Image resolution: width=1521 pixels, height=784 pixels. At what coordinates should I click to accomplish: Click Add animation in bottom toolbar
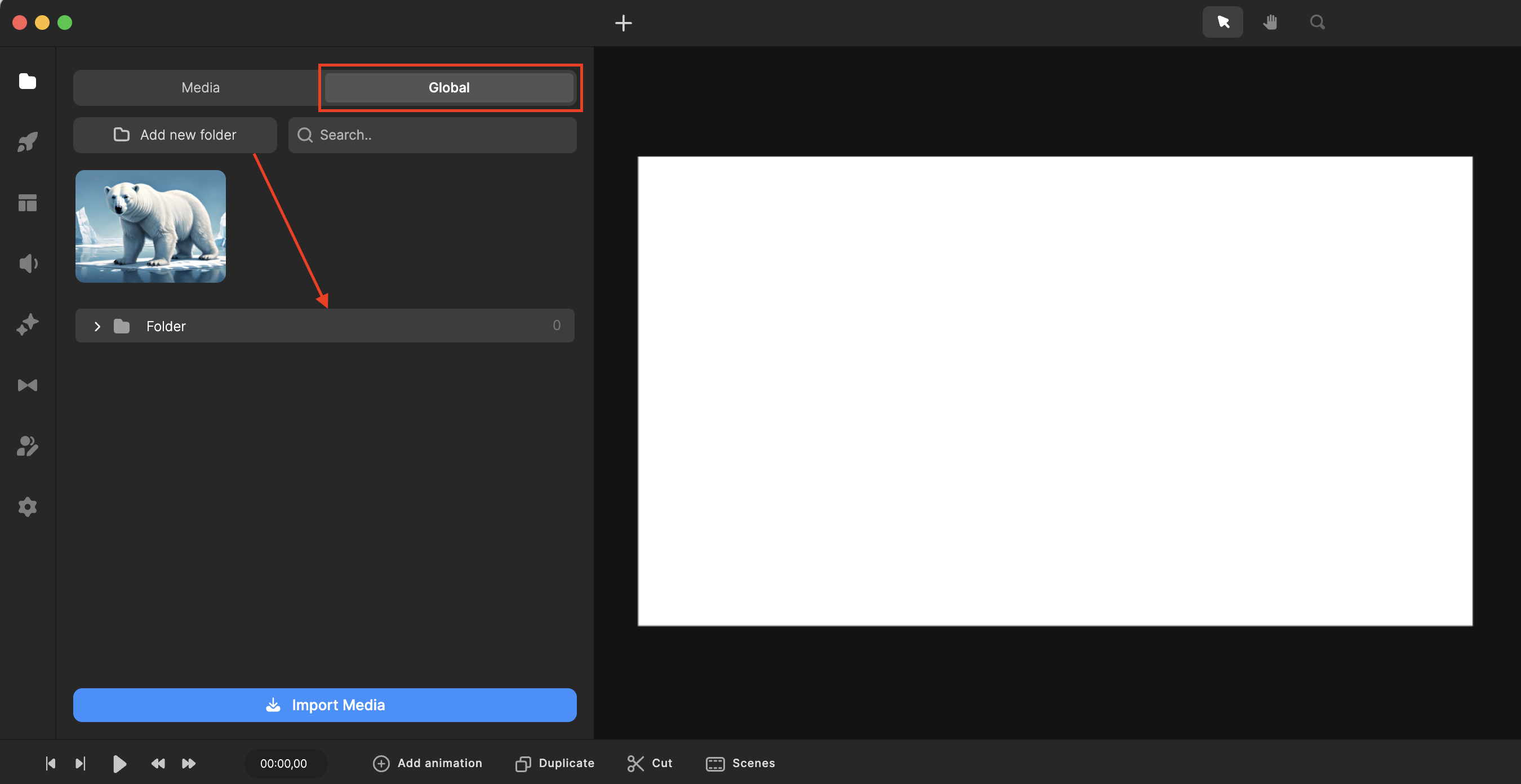pyautogui.click(x=428, y=763)
